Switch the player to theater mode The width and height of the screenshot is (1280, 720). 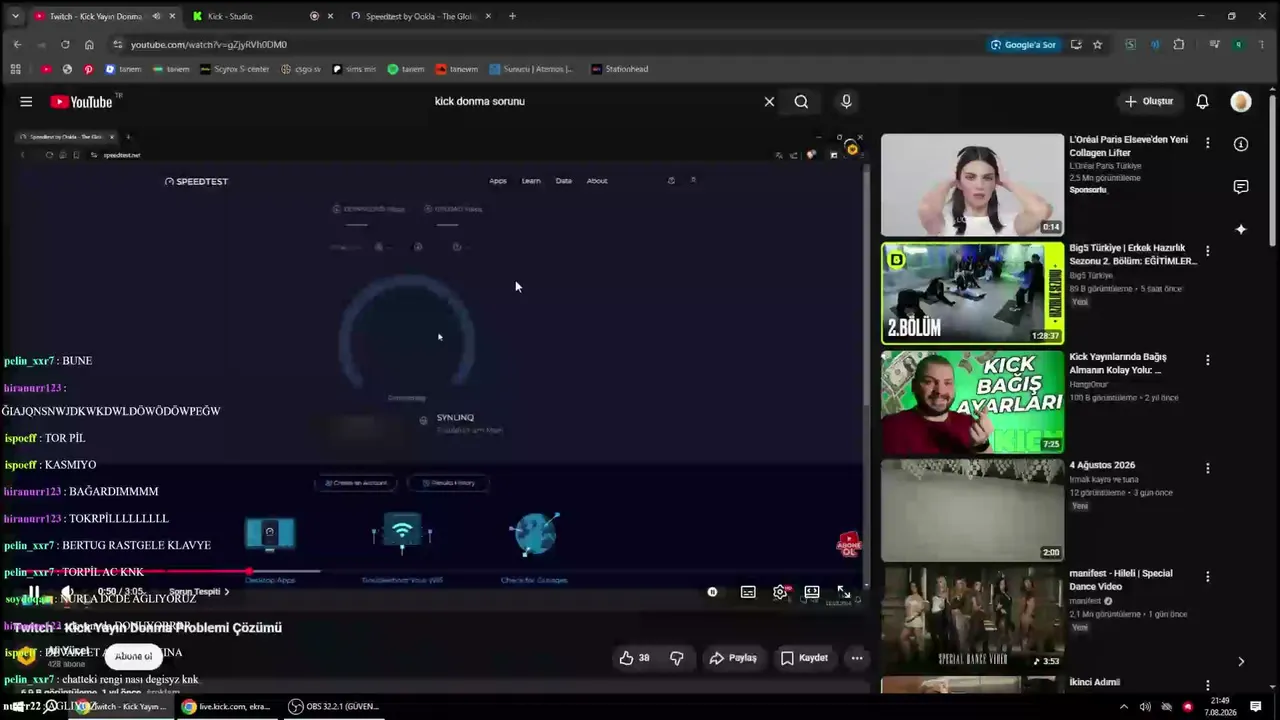click(812, 592)
